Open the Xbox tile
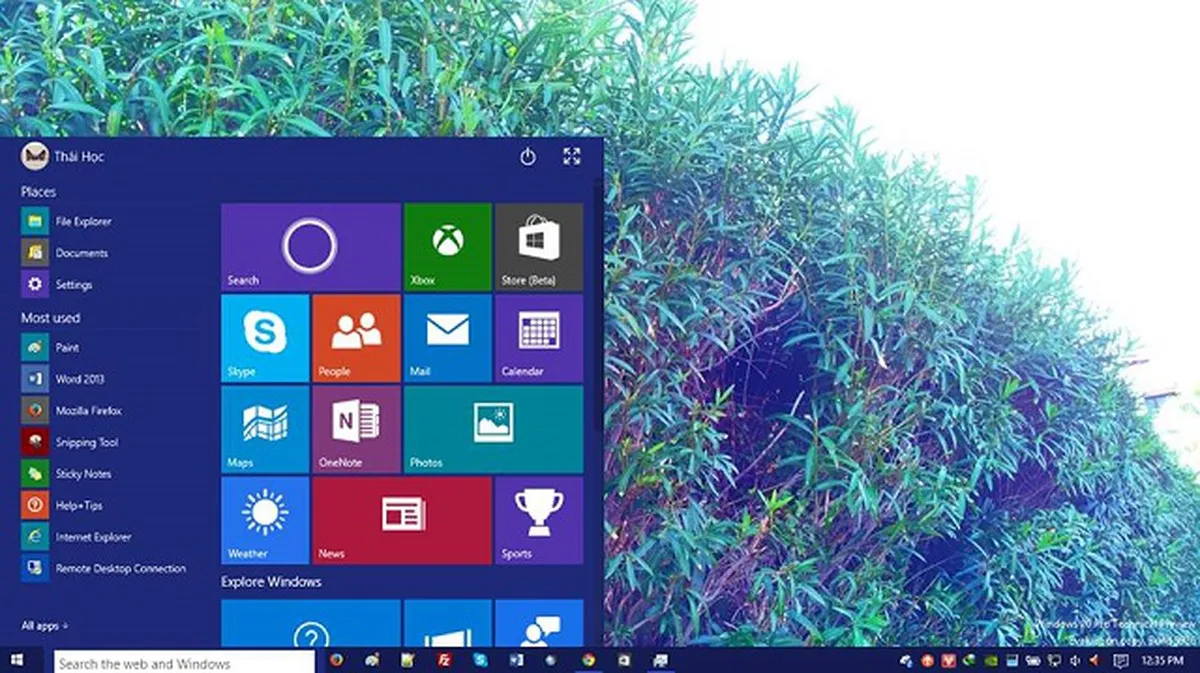Viewport: 1200px width, 673px height. (x=448, y=247)
